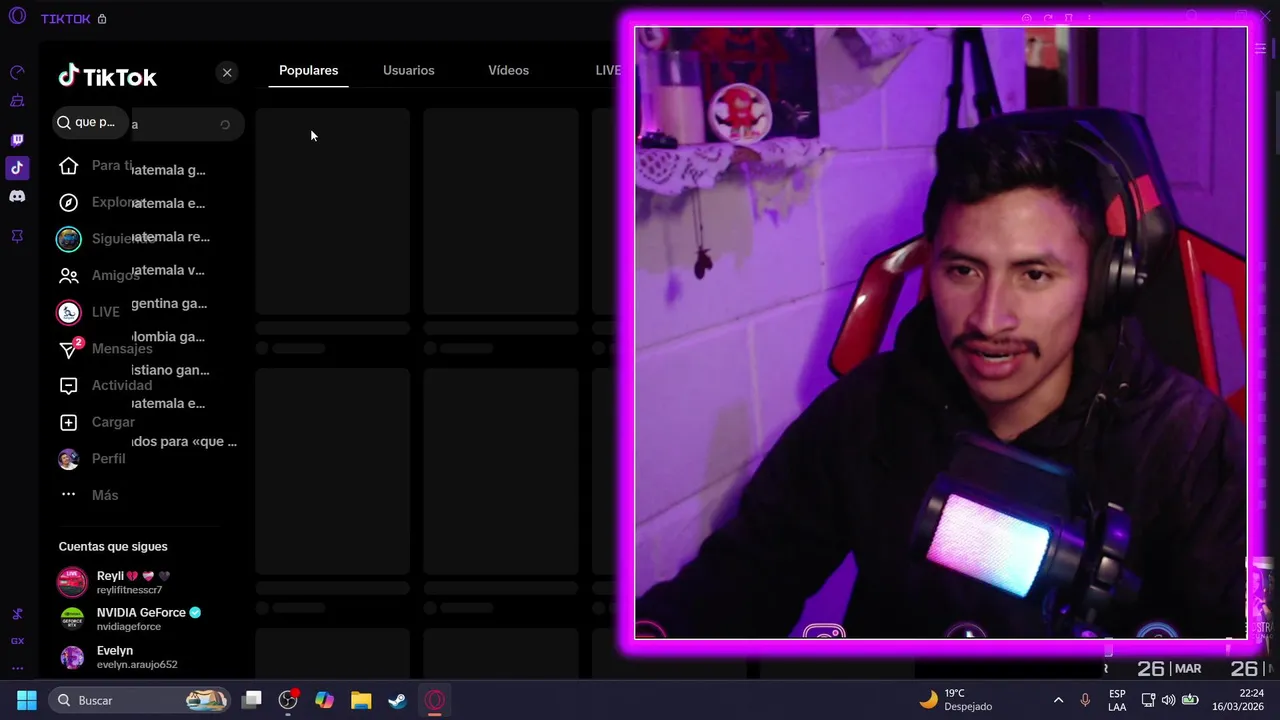The width and height of the screenshot is (1280, 720).
Task: Click the battery tray icon
Action: click(x=1190, y=700)
